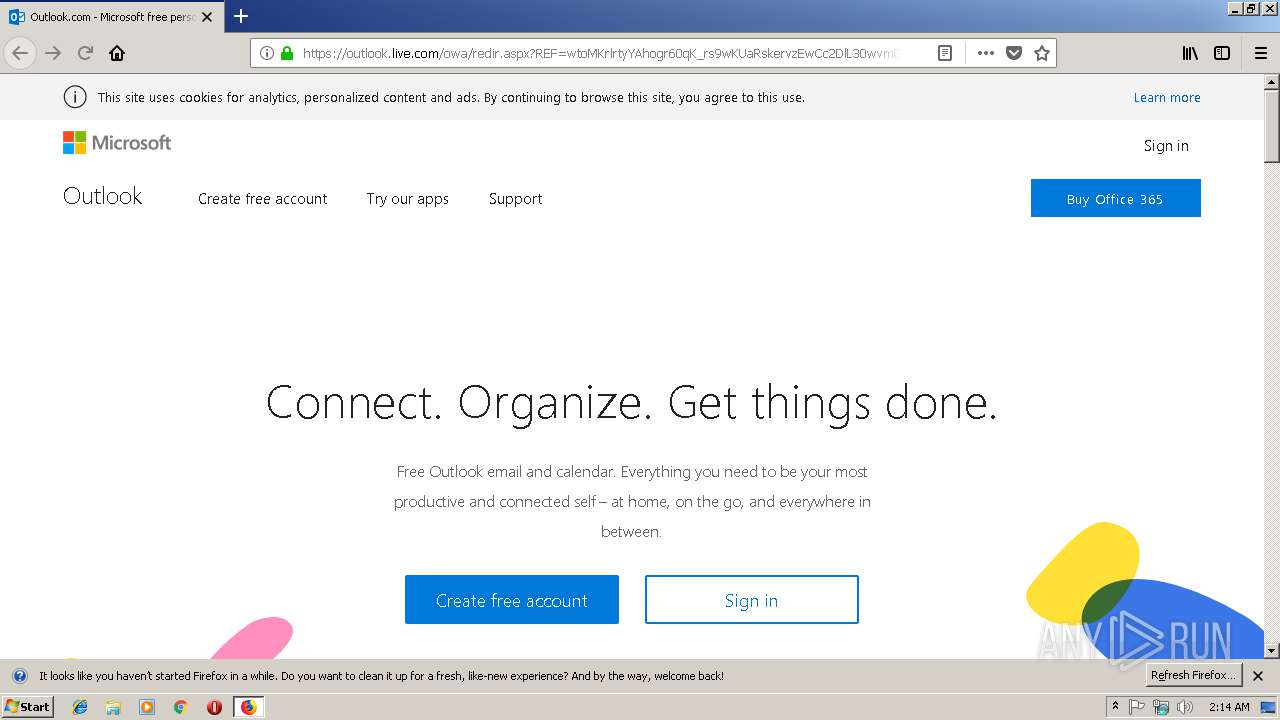Select the Outlook.com browser tab
1280x720 pixels.
point(111,17)
